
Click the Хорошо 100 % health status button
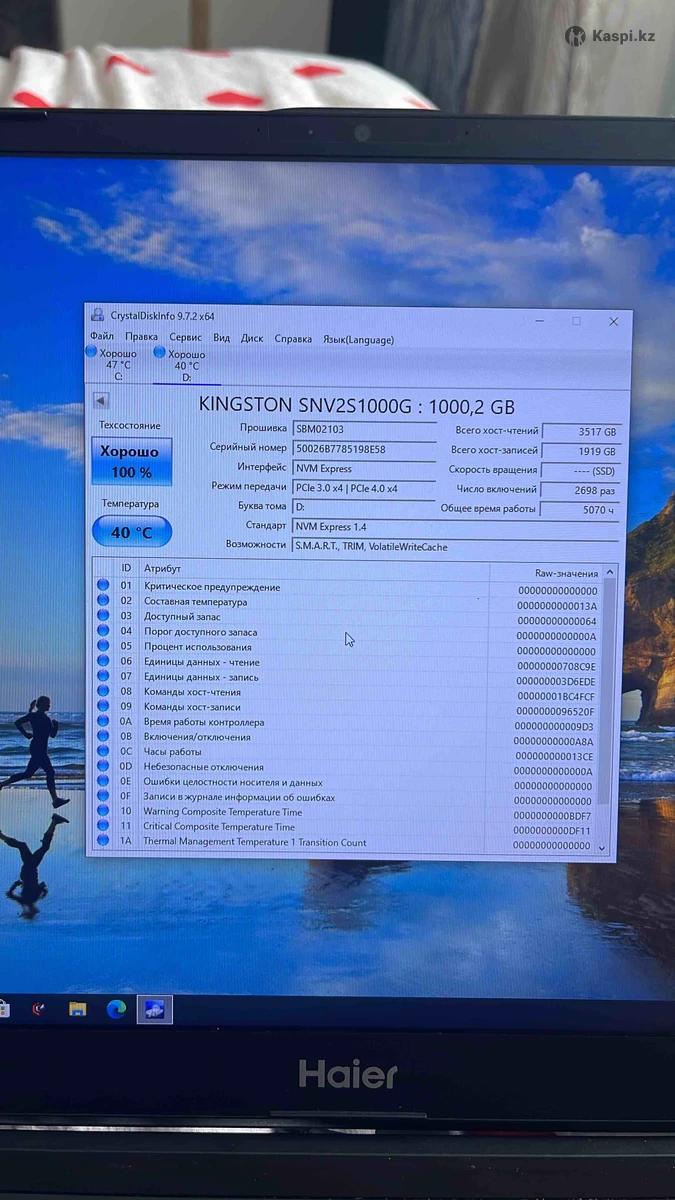131,462
